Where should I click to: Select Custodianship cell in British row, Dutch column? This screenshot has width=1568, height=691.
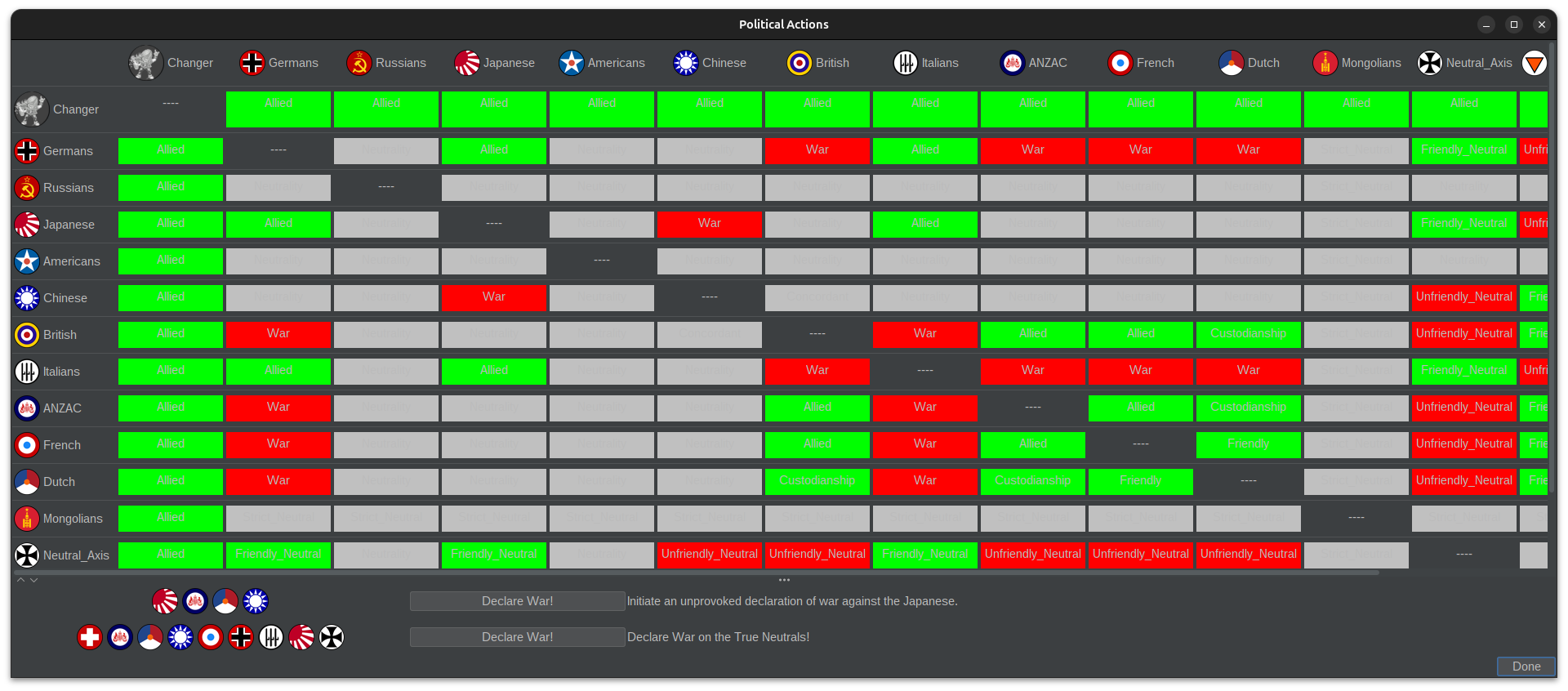click(1249, 335)
